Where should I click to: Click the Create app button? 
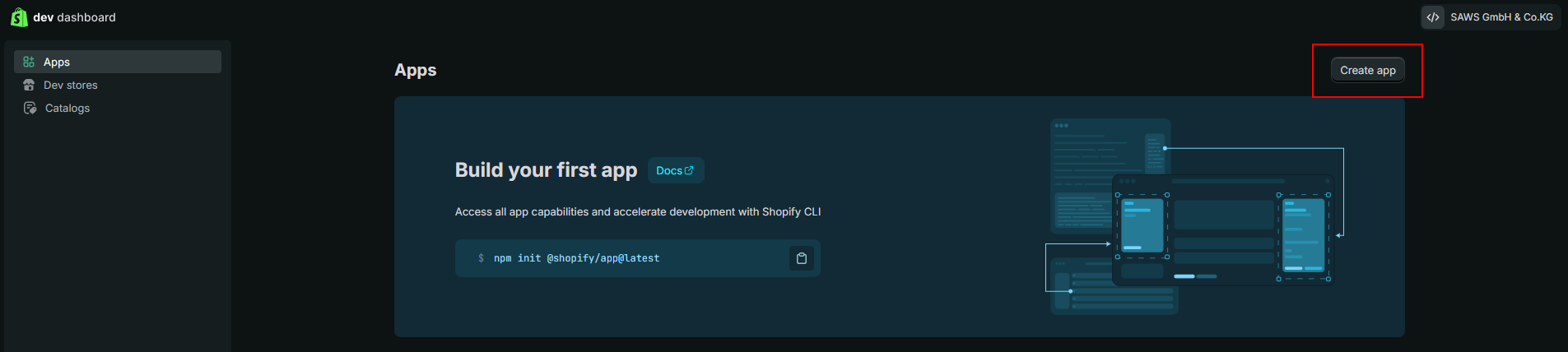click(x=1368, y=70)
